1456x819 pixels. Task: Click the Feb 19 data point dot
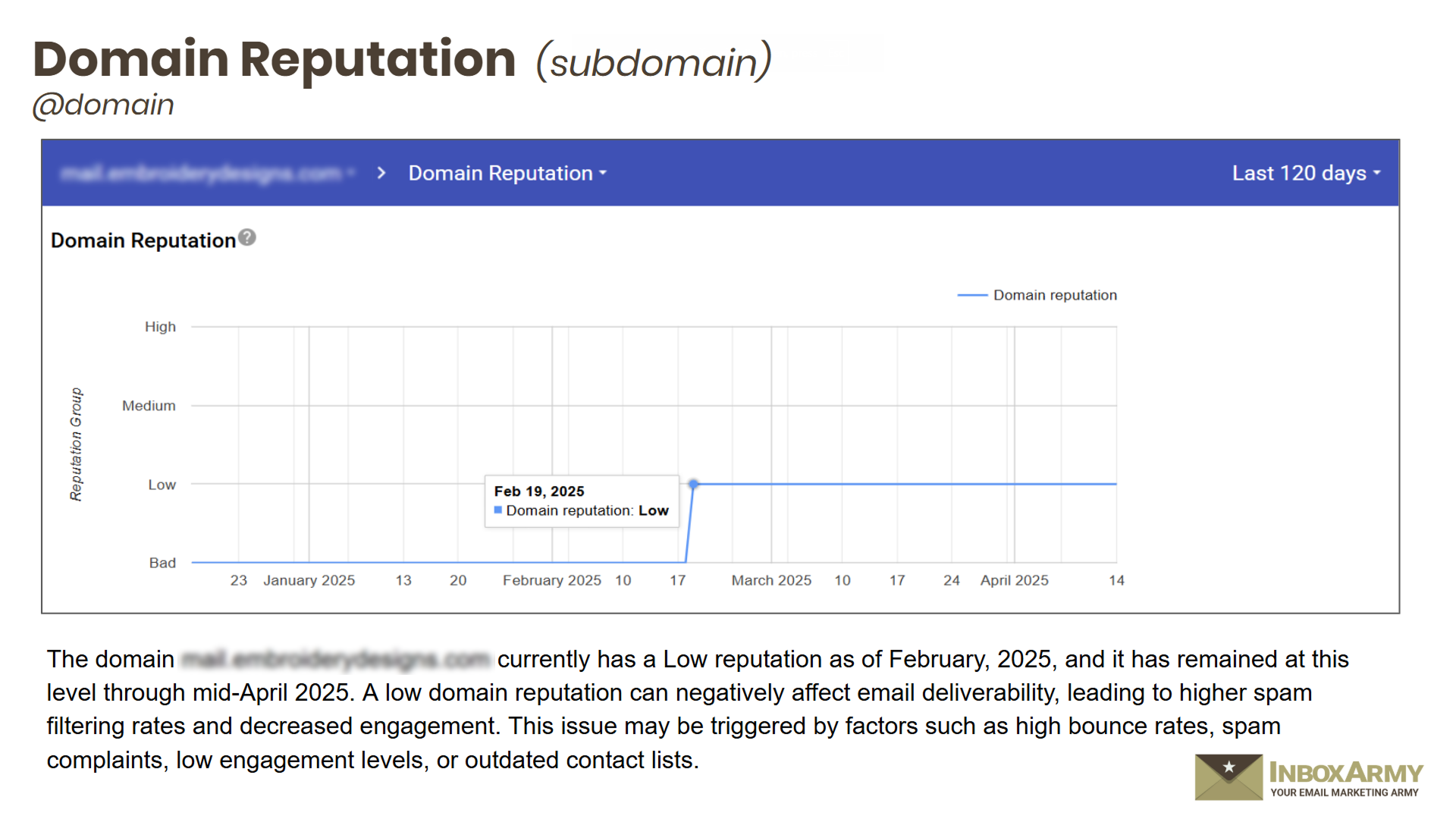click(693, 484)
